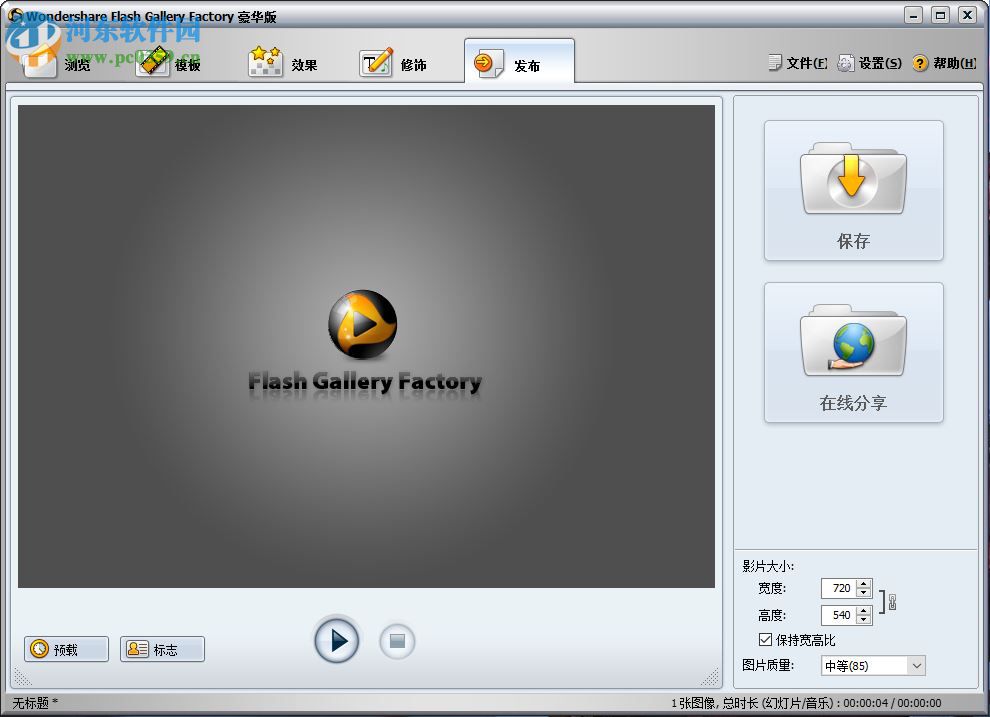Open the 文件 file menu
990x717 pixels.
[800, 62]
